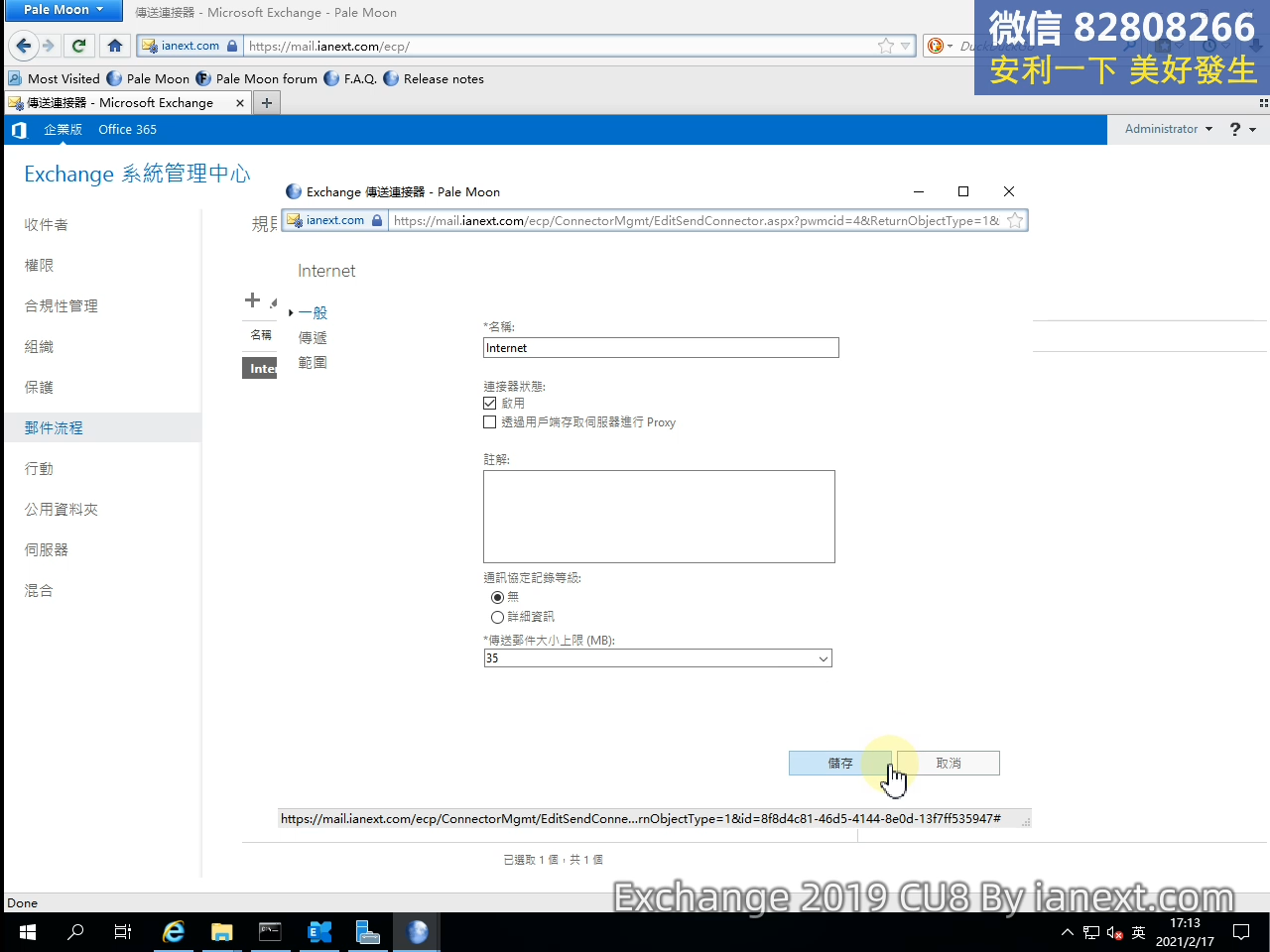Select the 一般 section in the dialog
Image resolution: width=1270 pixels, height=952 pixels.
(x=313, y=312)
